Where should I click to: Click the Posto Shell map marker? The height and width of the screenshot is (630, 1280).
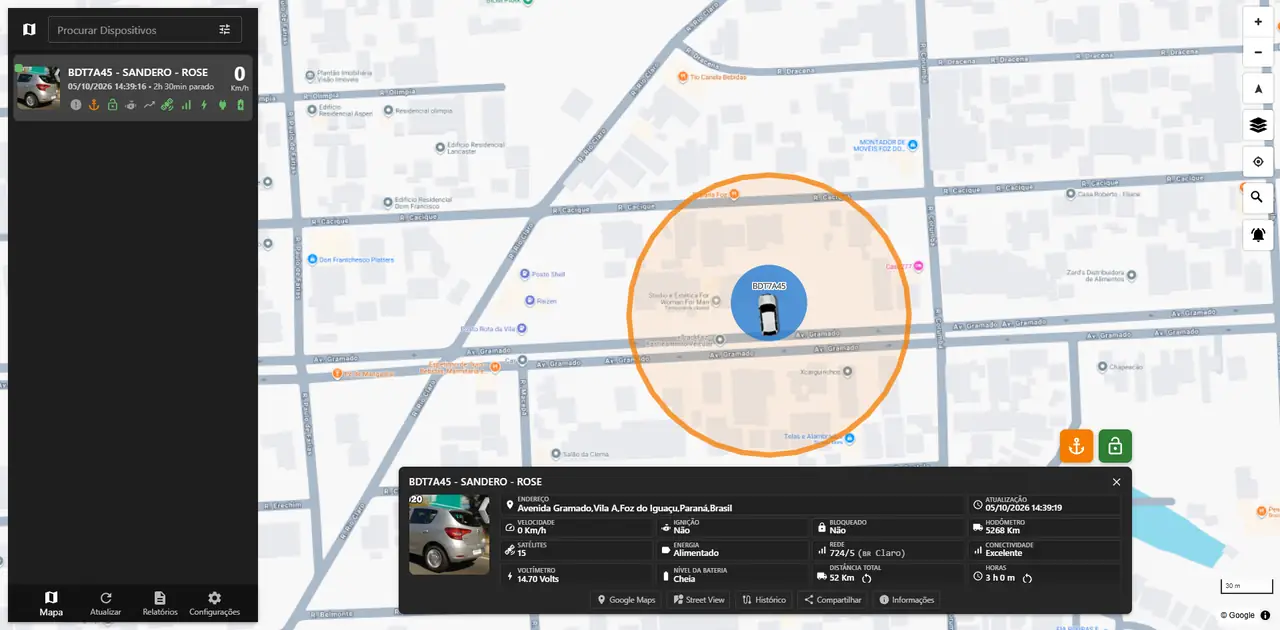click(526, 274)
